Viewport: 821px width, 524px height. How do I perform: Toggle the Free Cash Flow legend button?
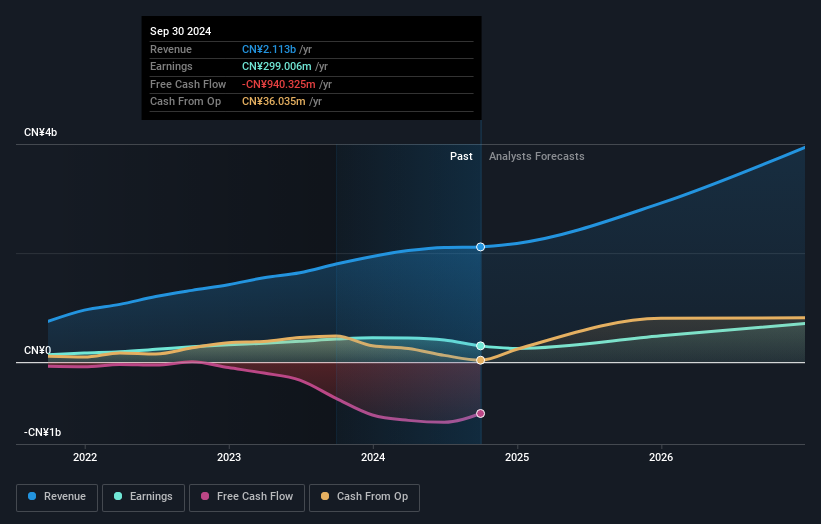247,497
